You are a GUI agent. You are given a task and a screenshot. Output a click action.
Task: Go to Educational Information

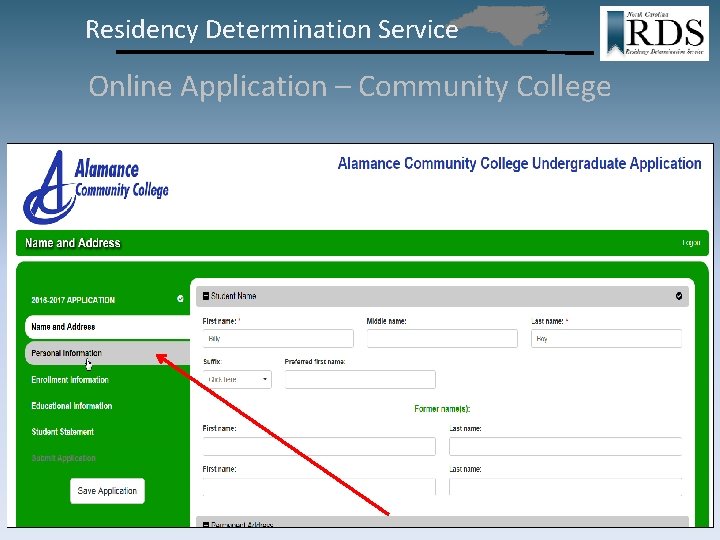[x=72, y=406]
